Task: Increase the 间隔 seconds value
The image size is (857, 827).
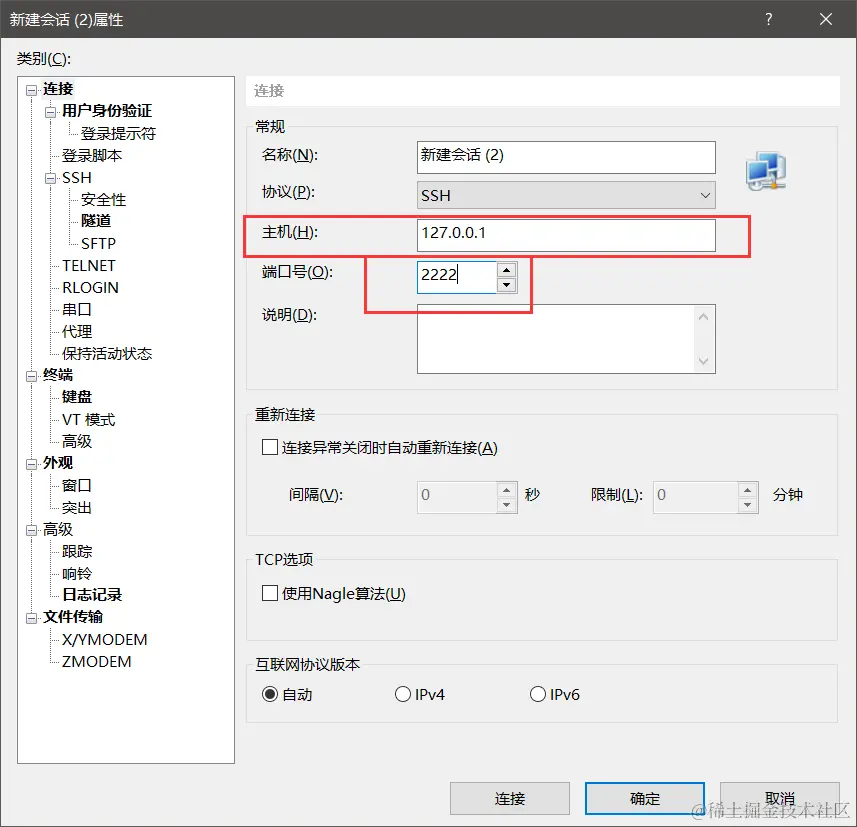Action: click(x=507, y=490)
